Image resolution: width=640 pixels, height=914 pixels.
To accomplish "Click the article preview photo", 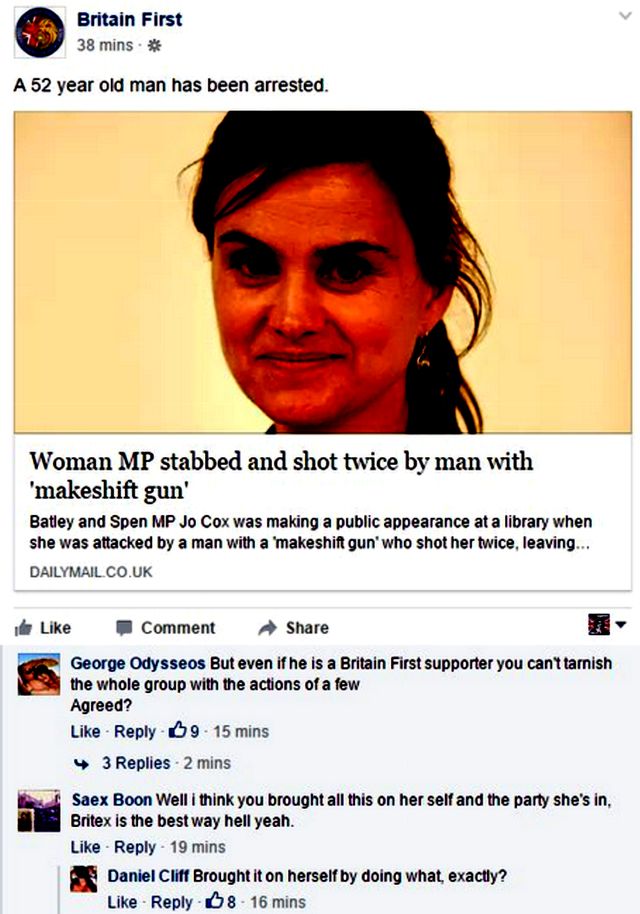I will point(323,272).
